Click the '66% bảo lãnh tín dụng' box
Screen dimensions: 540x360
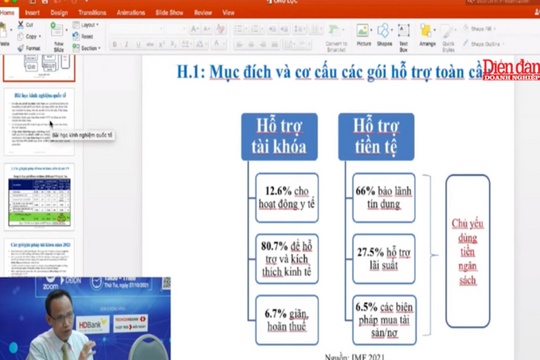point(384,198)
